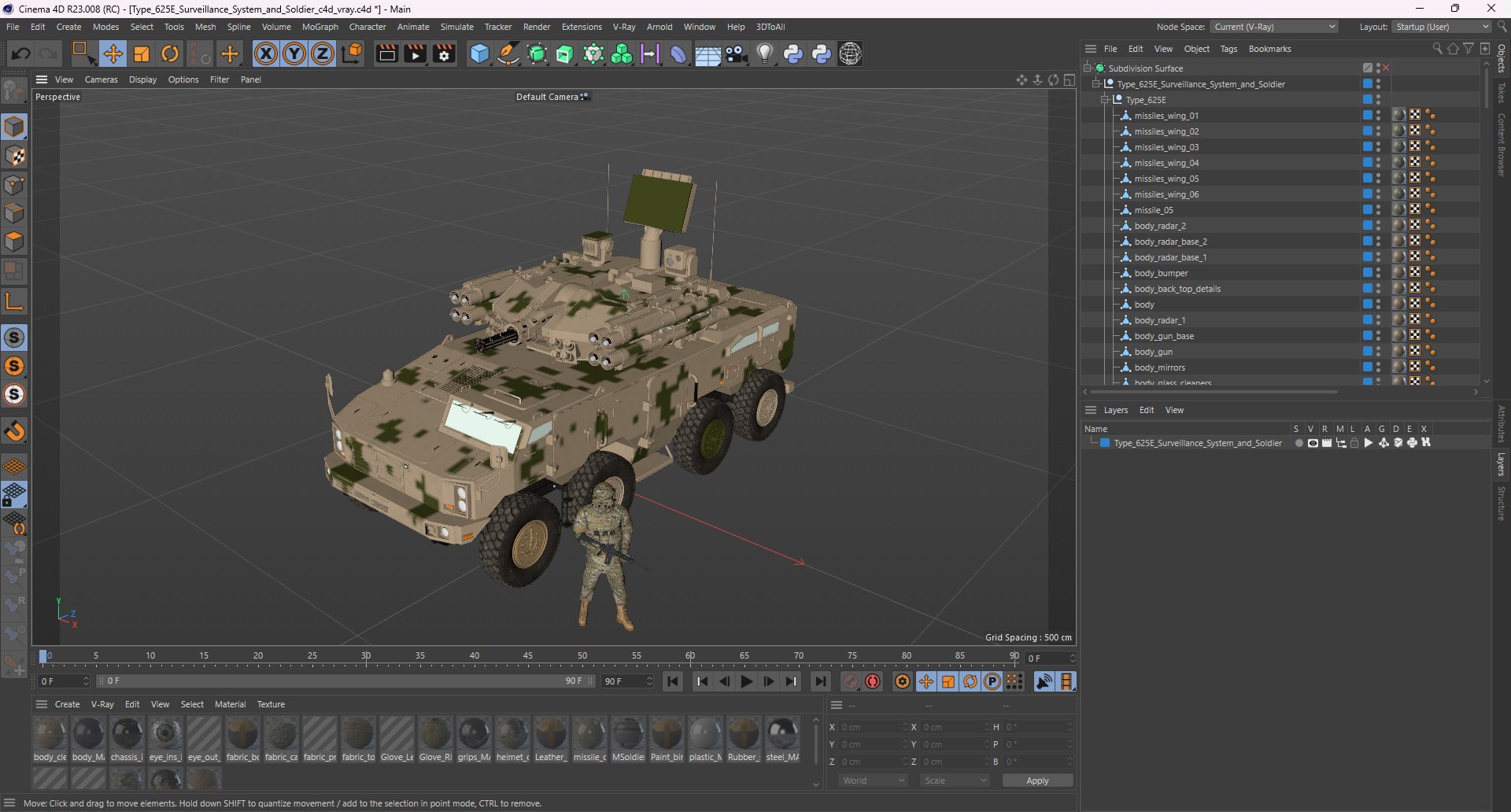Switch to Model mode in left palette

point(14,127)
